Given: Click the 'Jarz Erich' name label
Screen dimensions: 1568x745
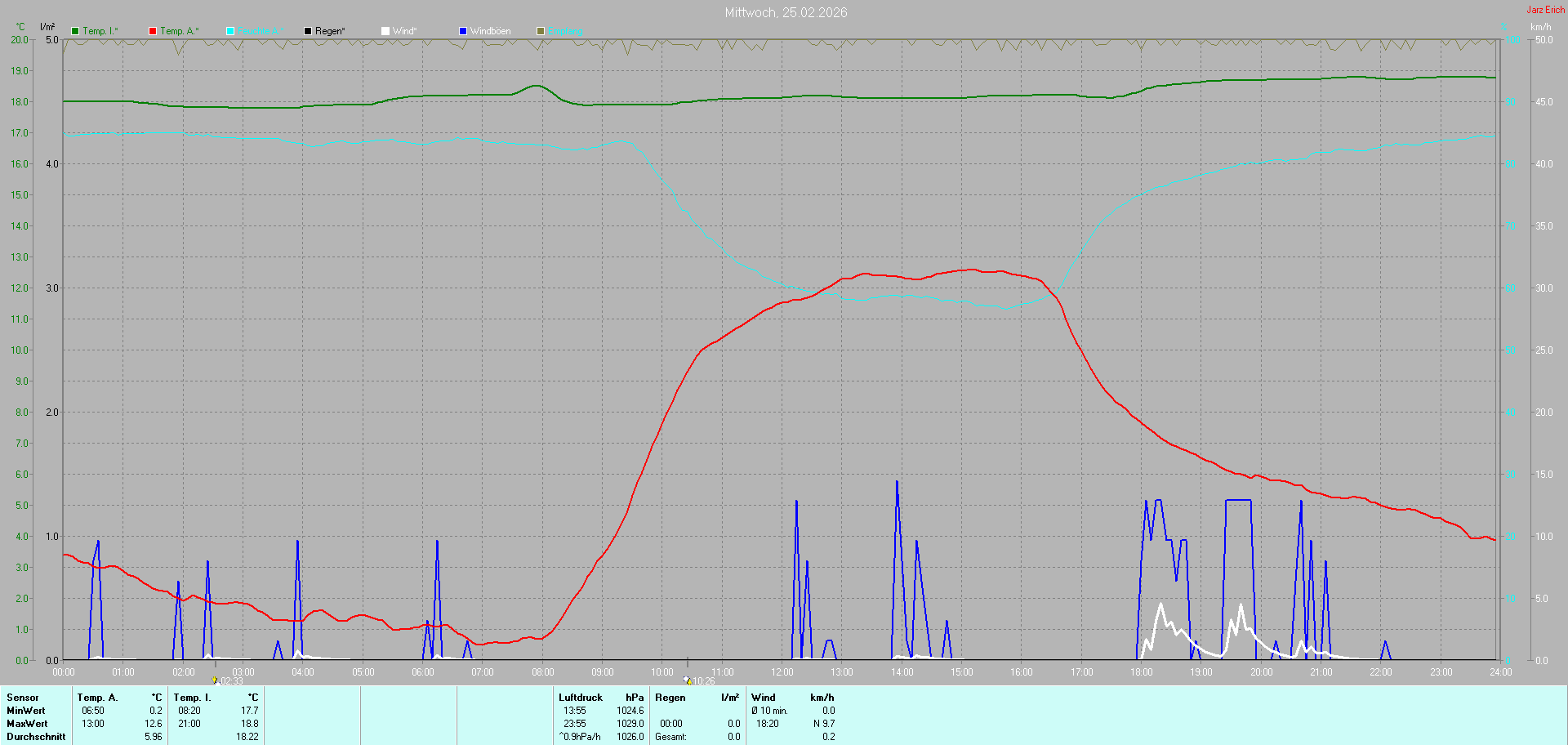Looking at the screenshot, I should (1546, 10).
